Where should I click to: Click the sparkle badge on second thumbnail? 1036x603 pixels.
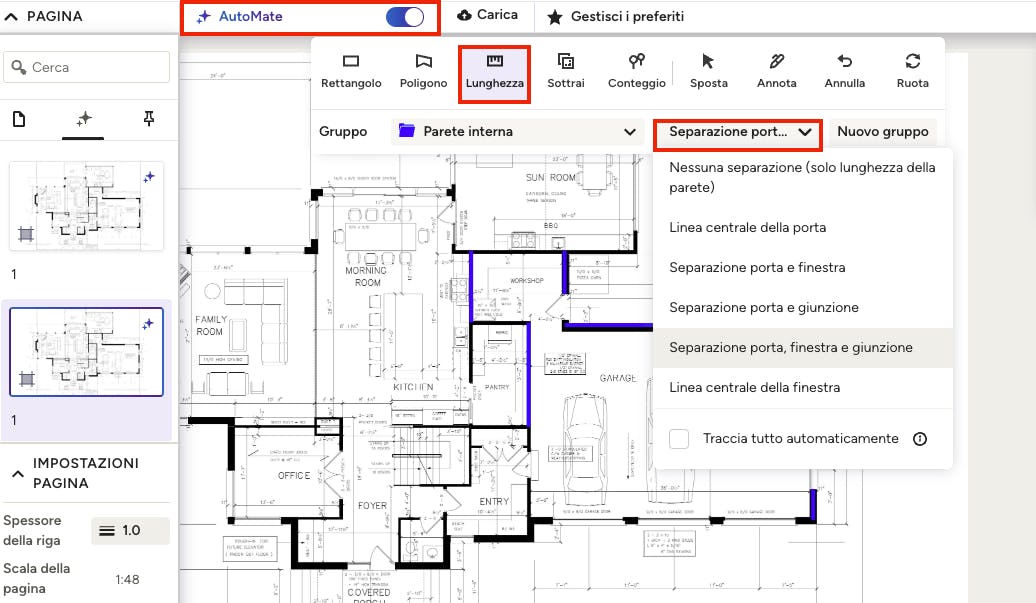tap(148, 324)
